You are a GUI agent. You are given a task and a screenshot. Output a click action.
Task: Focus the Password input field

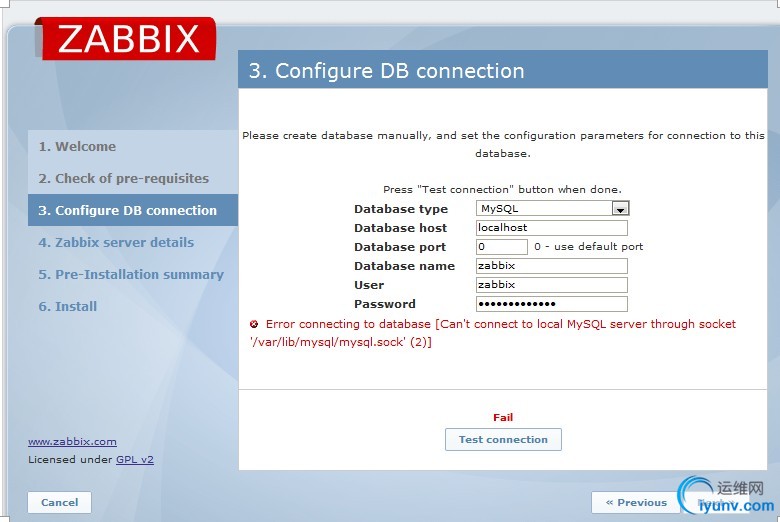[552, 304]
